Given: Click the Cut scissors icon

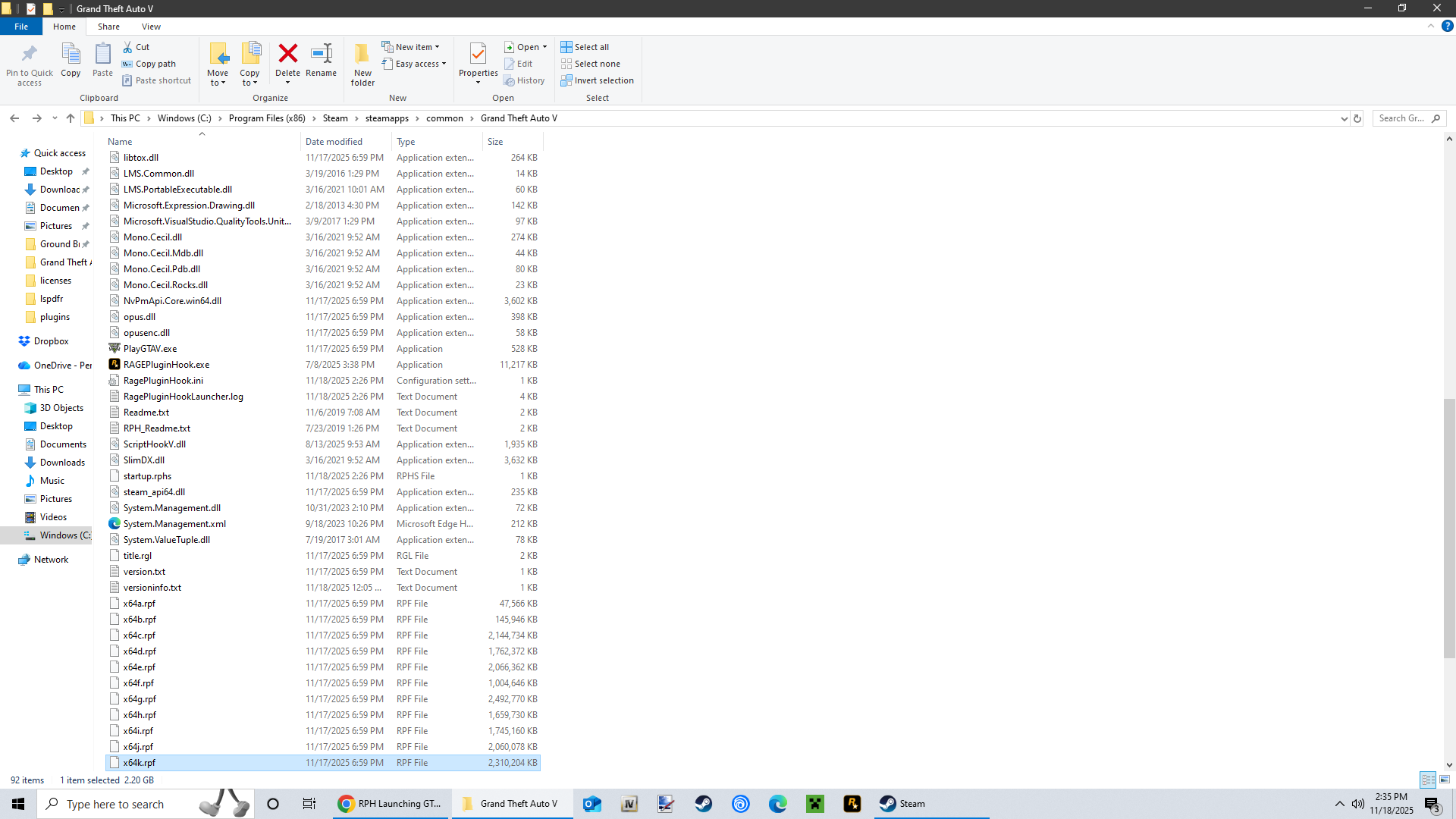Looking at the screenshot, I should [x=127, y=47].
